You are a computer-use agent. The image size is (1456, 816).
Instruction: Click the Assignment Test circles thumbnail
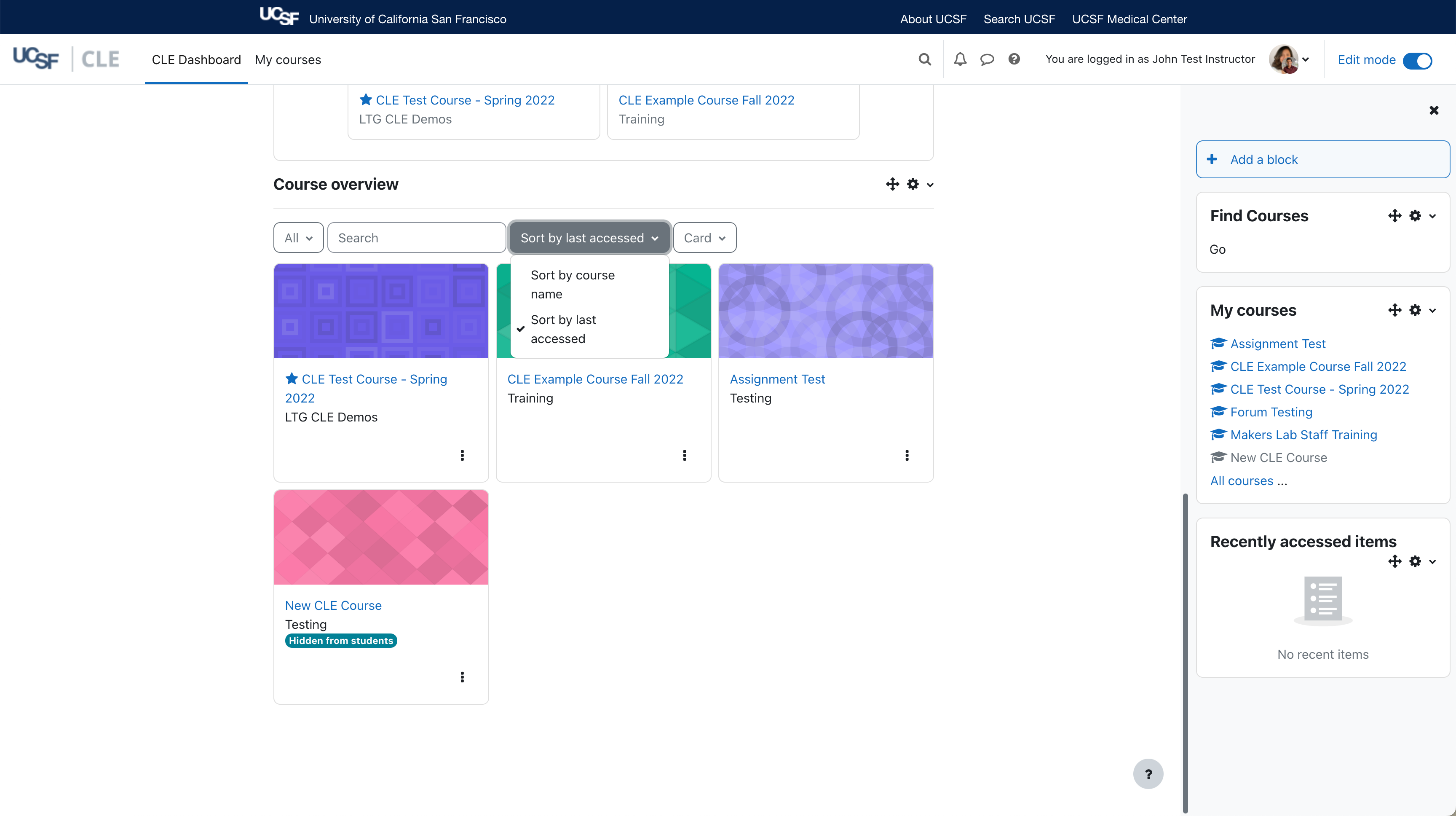(x=826, y=311)
